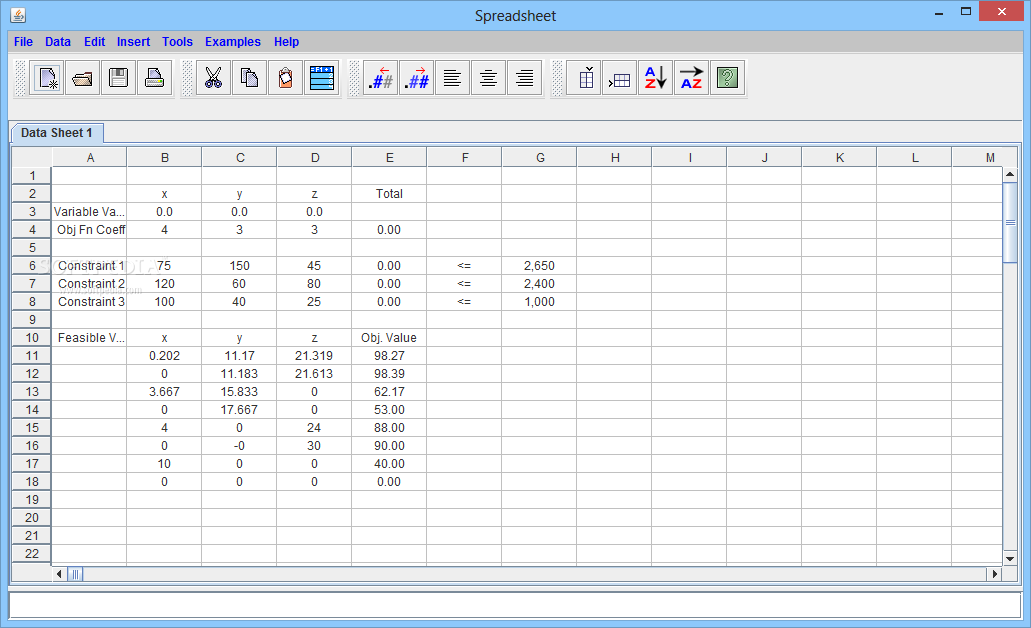1031x628 pixels.
Task: Decrease decimal places with left-arrow ## icon
Action: (x=381, y=78)
